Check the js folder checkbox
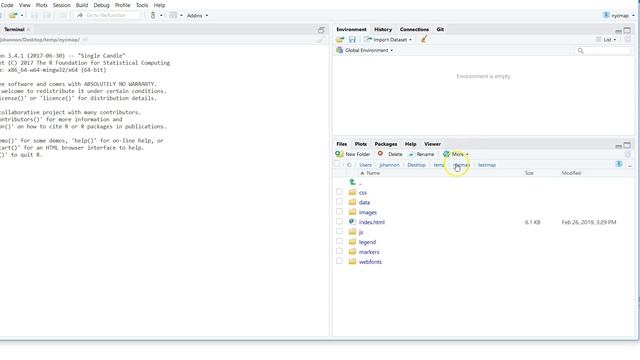 (x=339, y=231)
